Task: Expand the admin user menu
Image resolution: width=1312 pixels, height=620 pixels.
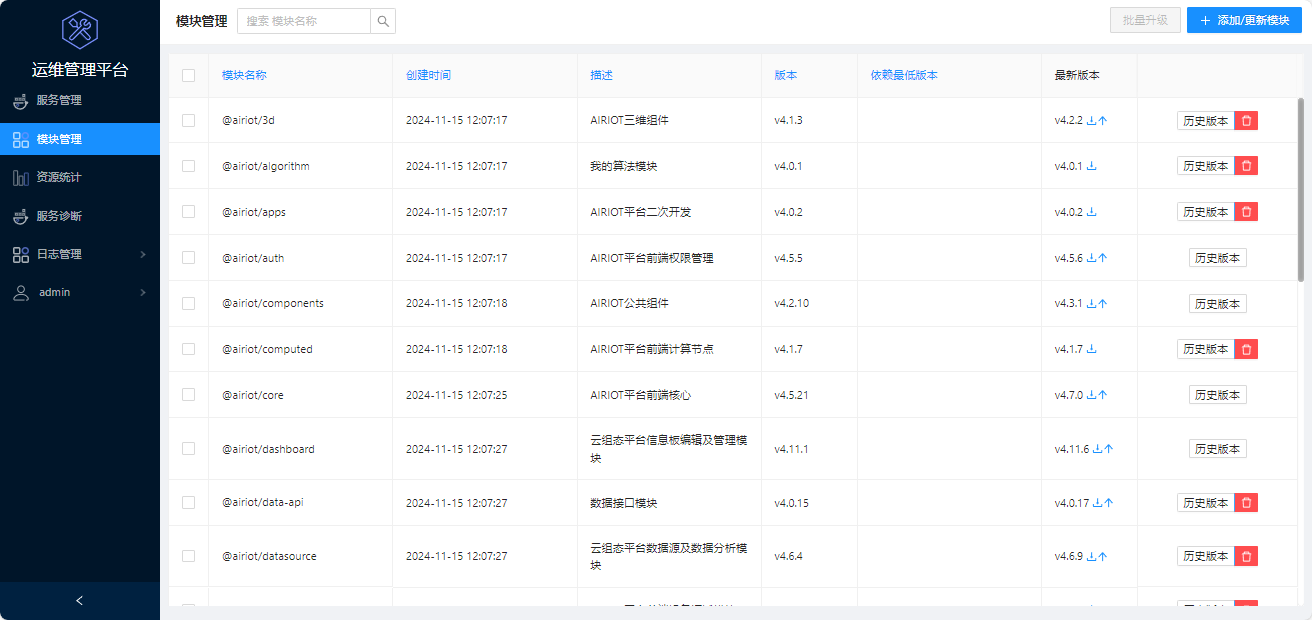Action: (80, 292)
